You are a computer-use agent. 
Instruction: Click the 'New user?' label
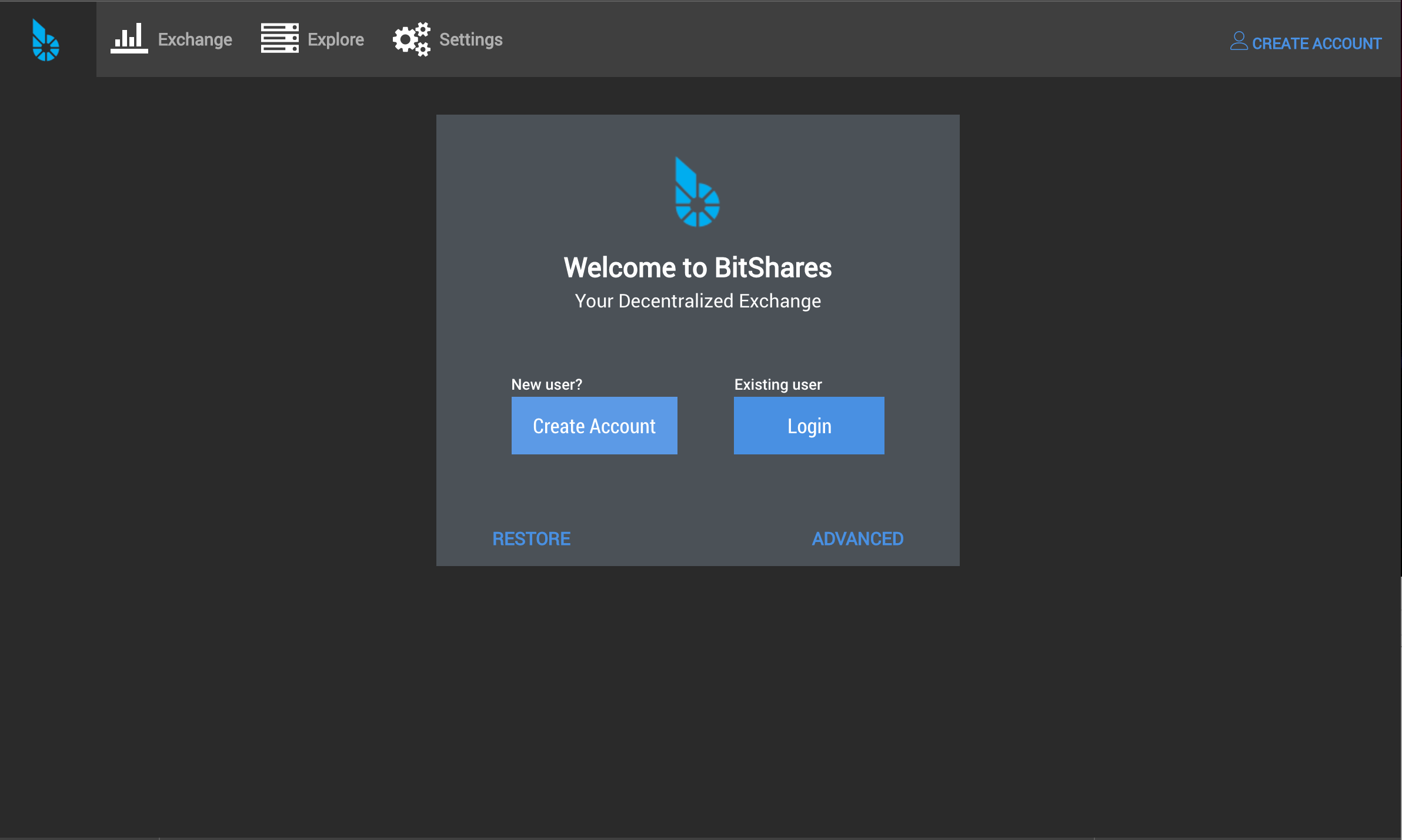pyautogui.click(x=546, y=384)
